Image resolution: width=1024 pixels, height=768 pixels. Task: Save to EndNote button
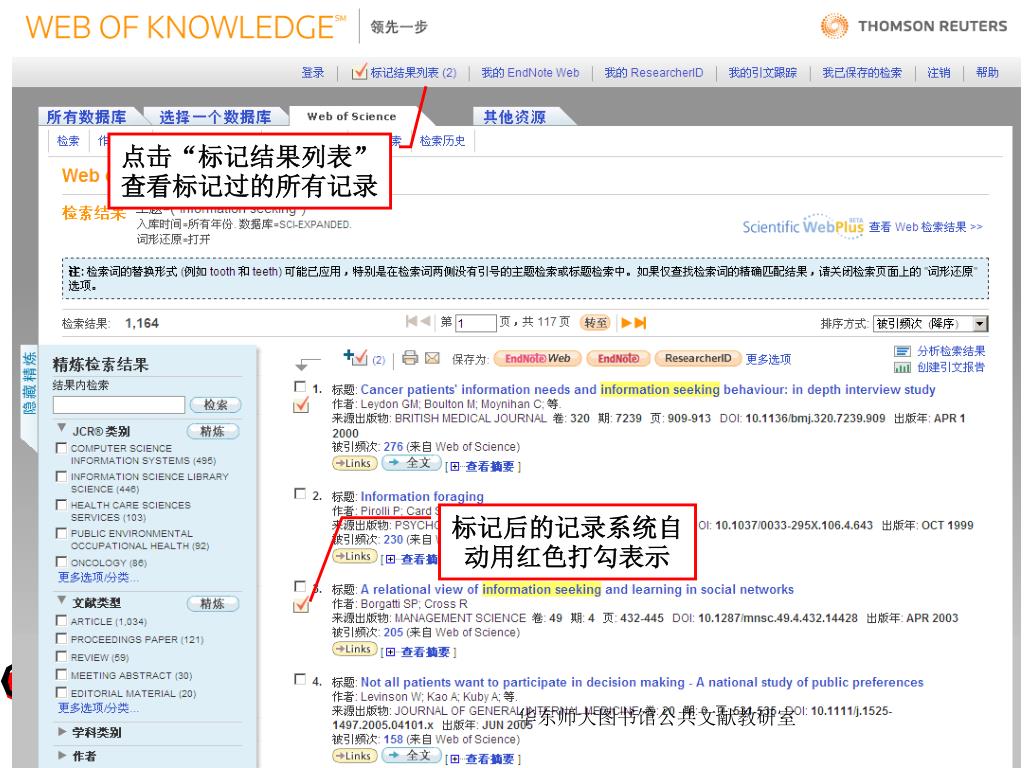click(x=618, y=359)
